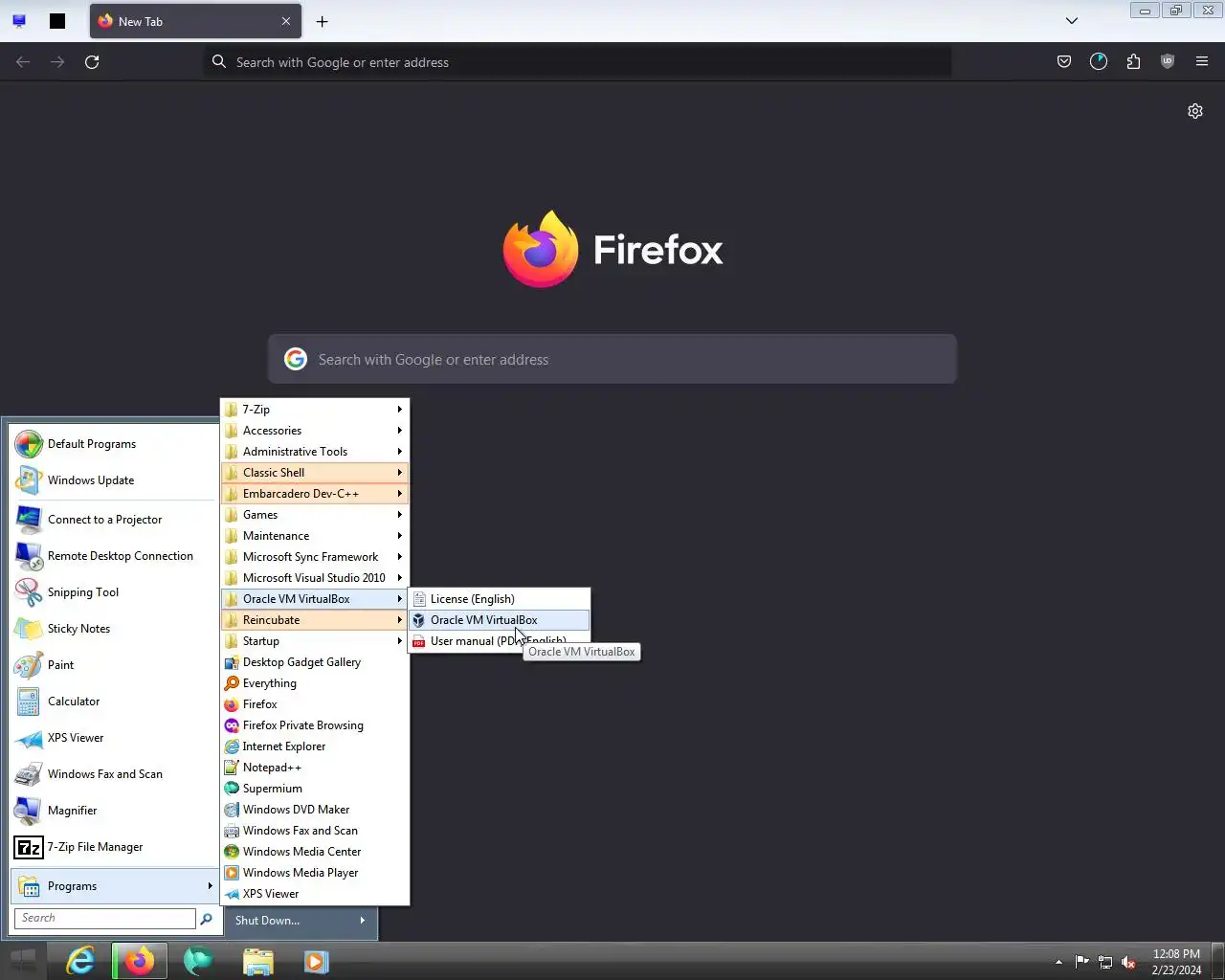Reload the current Firefox page
The width and height of the screenshot is (1225, 980).
92,62
